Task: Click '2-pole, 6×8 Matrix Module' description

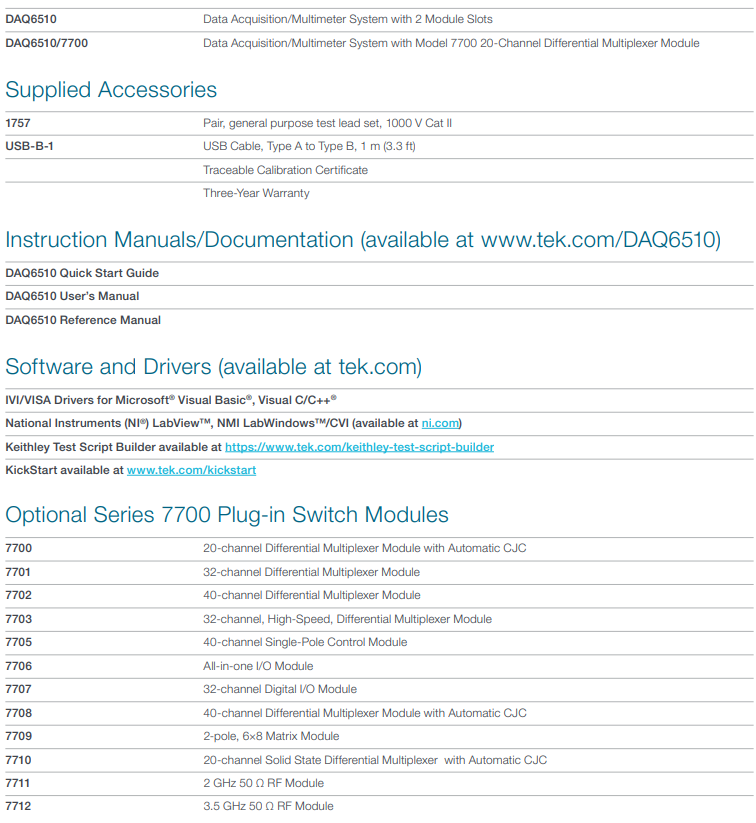Action: [271, 736]
